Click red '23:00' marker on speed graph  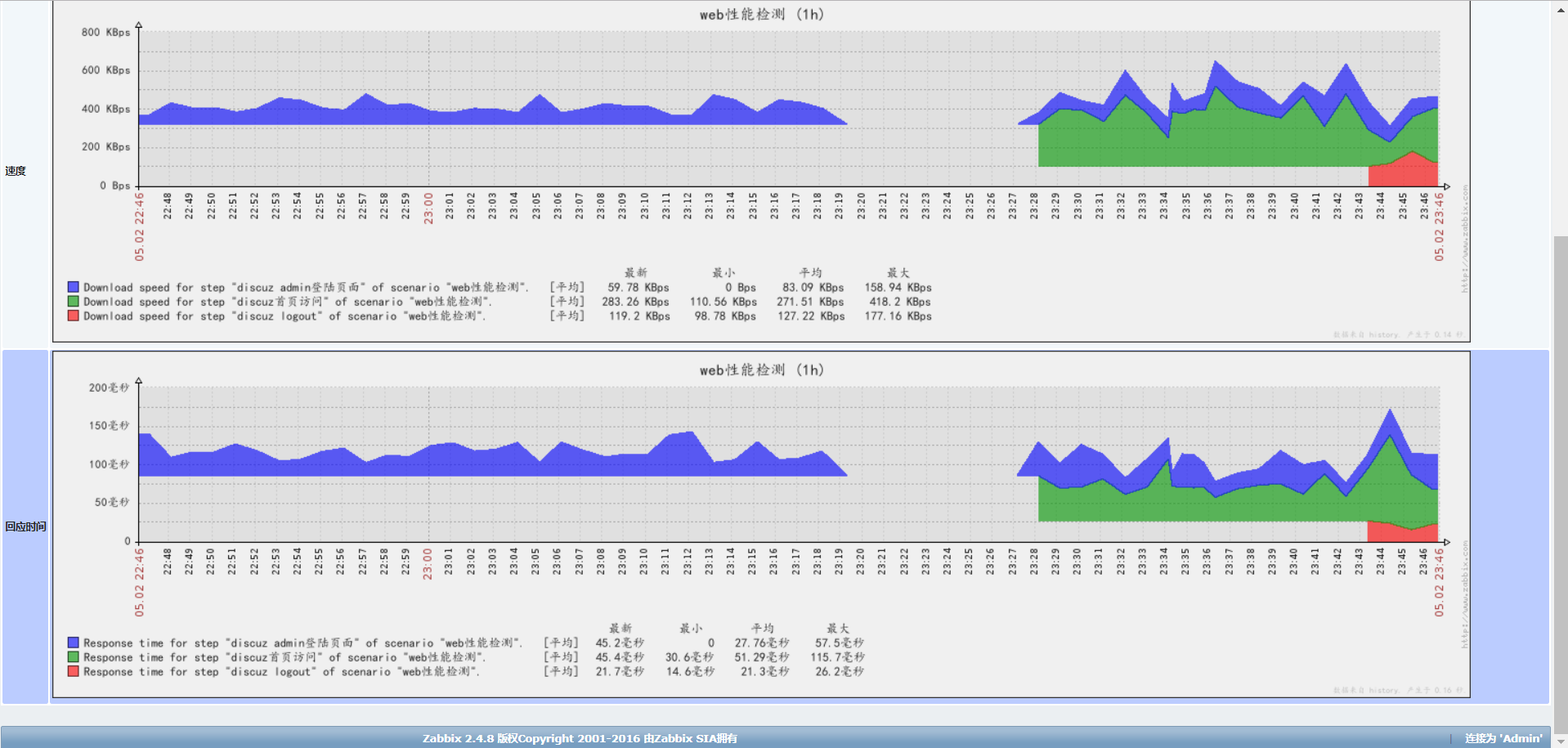click(428, 208)
